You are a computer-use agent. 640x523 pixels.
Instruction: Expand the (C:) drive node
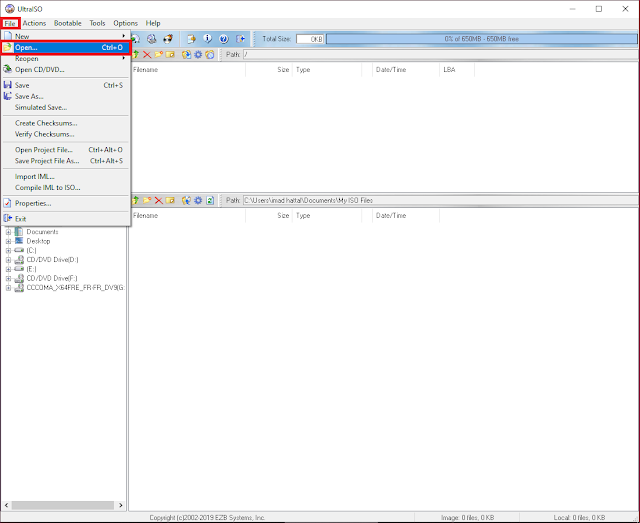8,251
